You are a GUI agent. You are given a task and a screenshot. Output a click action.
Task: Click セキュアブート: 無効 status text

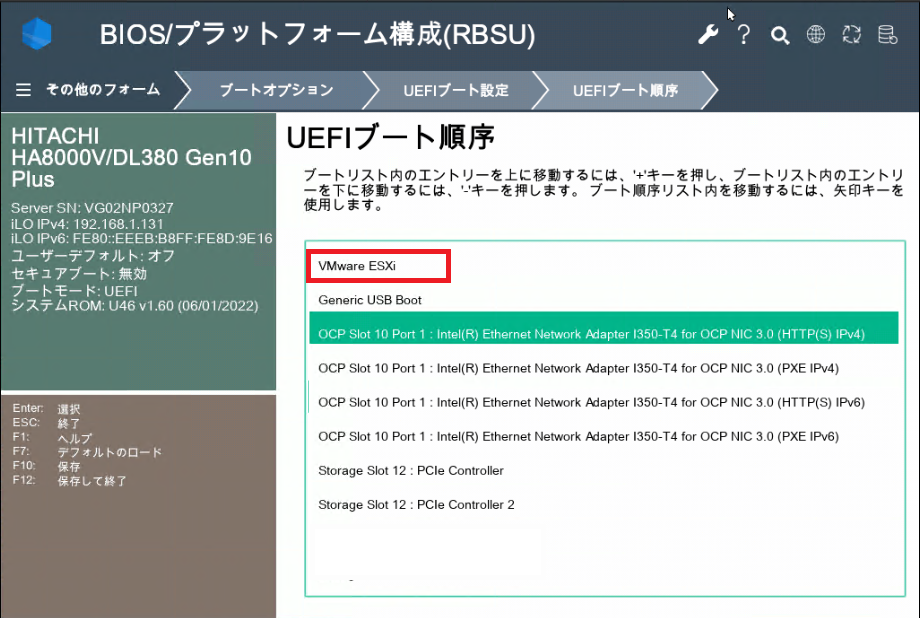point(79,273)
